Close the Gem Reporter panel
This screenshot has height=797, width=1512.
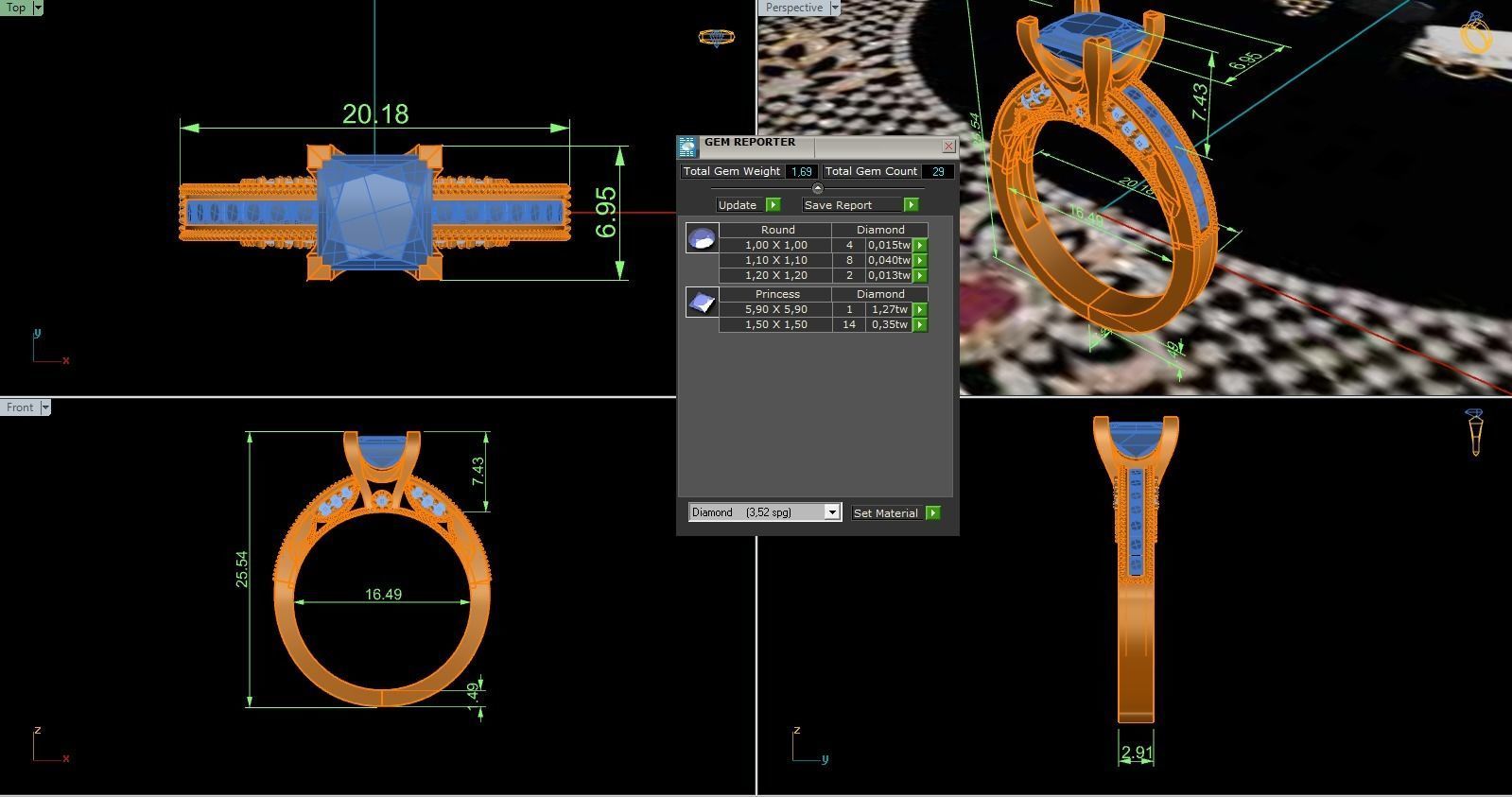[948, 147]
